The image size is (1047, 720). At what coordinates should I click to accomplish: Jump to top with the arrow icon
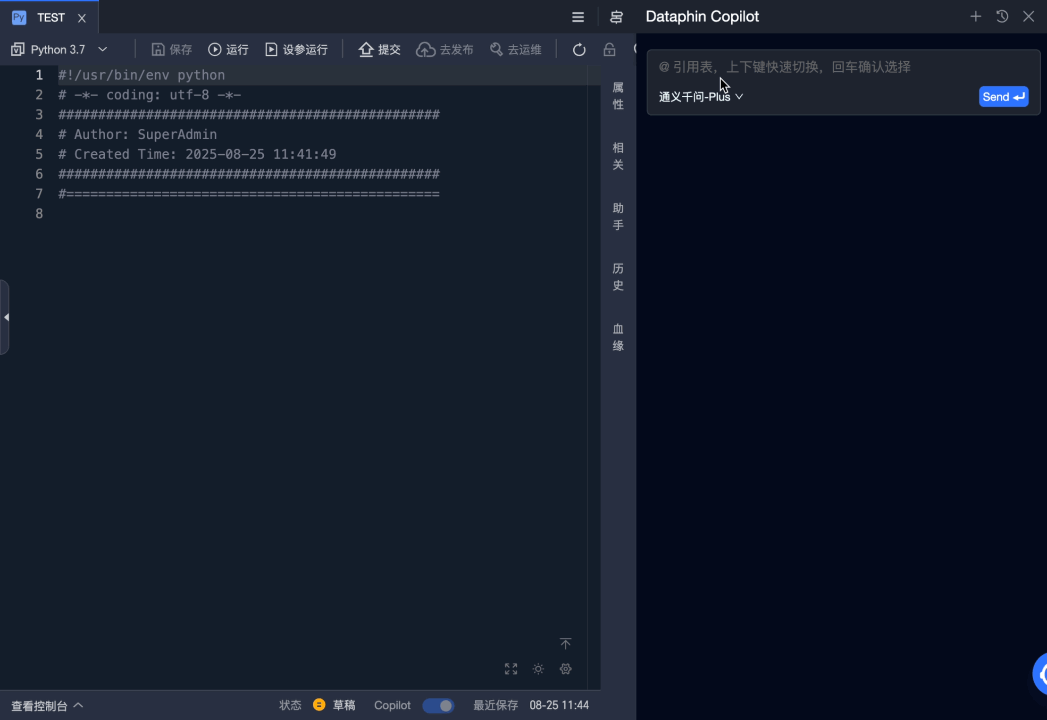[566, 643]
